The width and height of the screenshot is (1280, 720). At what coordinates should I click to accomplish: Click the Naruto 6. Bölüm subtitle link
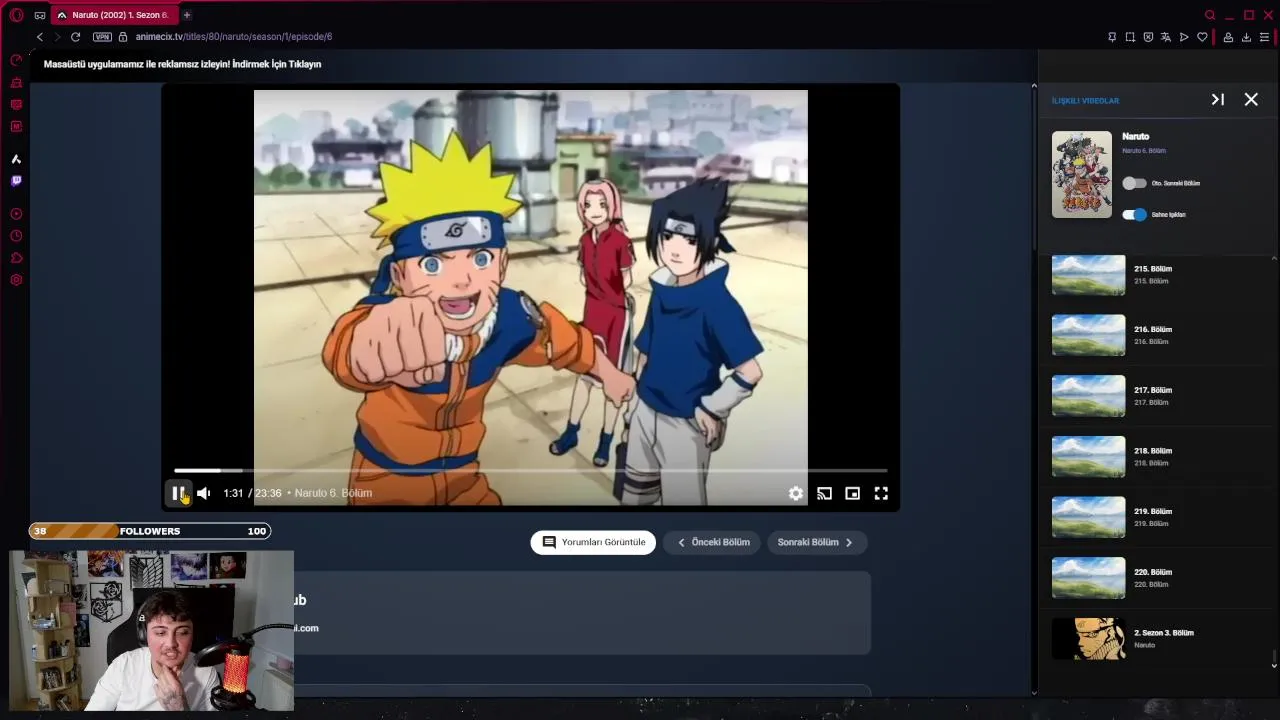pyautogui.click(x=1144, y=151)
